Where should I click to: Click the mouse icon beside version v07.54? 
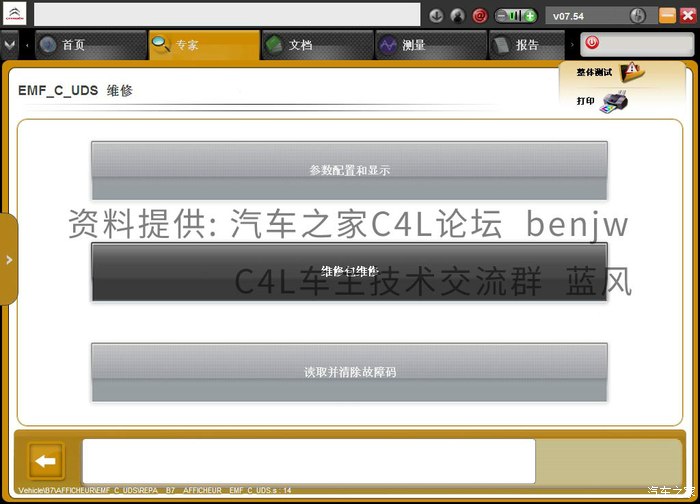pos(638,16)
